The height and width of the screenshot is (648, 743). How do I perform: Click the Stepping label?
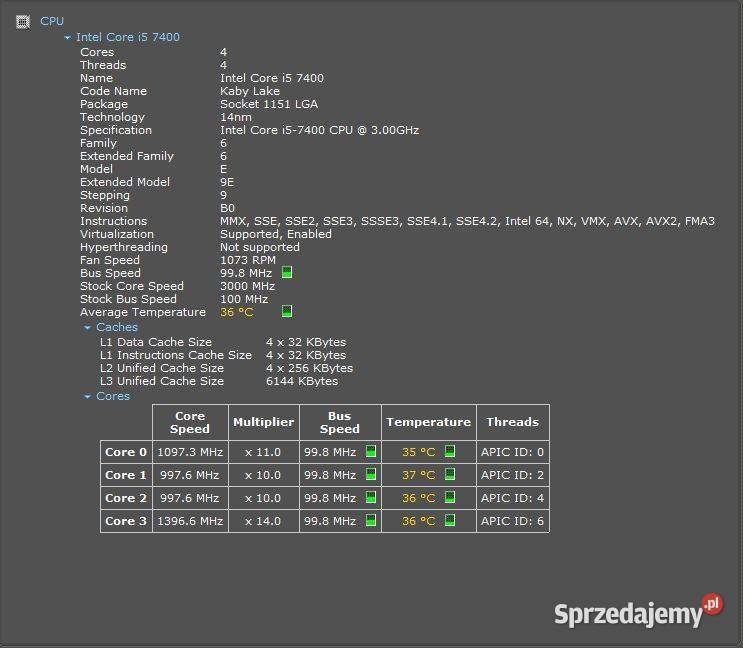(x=105, y=195)
